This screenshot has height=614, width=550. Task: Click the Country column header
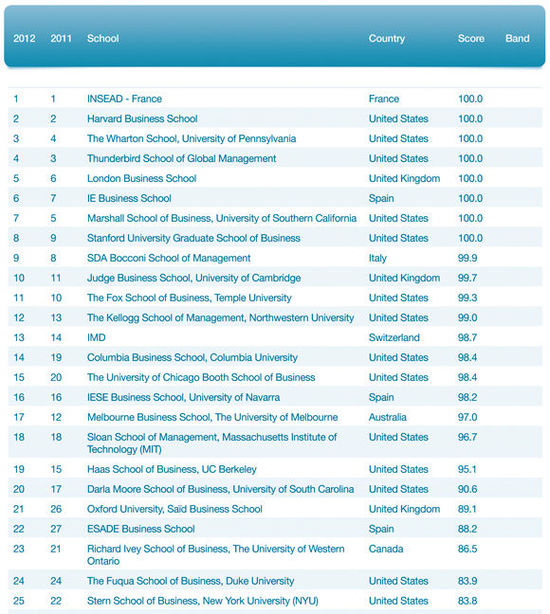[387, 38]
